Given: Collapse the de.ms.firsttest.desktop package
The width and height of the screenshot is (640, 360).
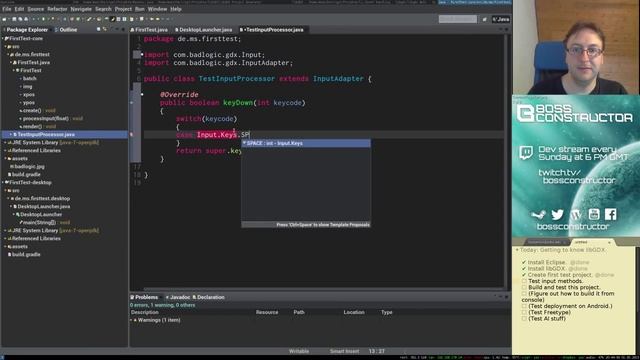Looking at the screenshot, I should (8, 198).
